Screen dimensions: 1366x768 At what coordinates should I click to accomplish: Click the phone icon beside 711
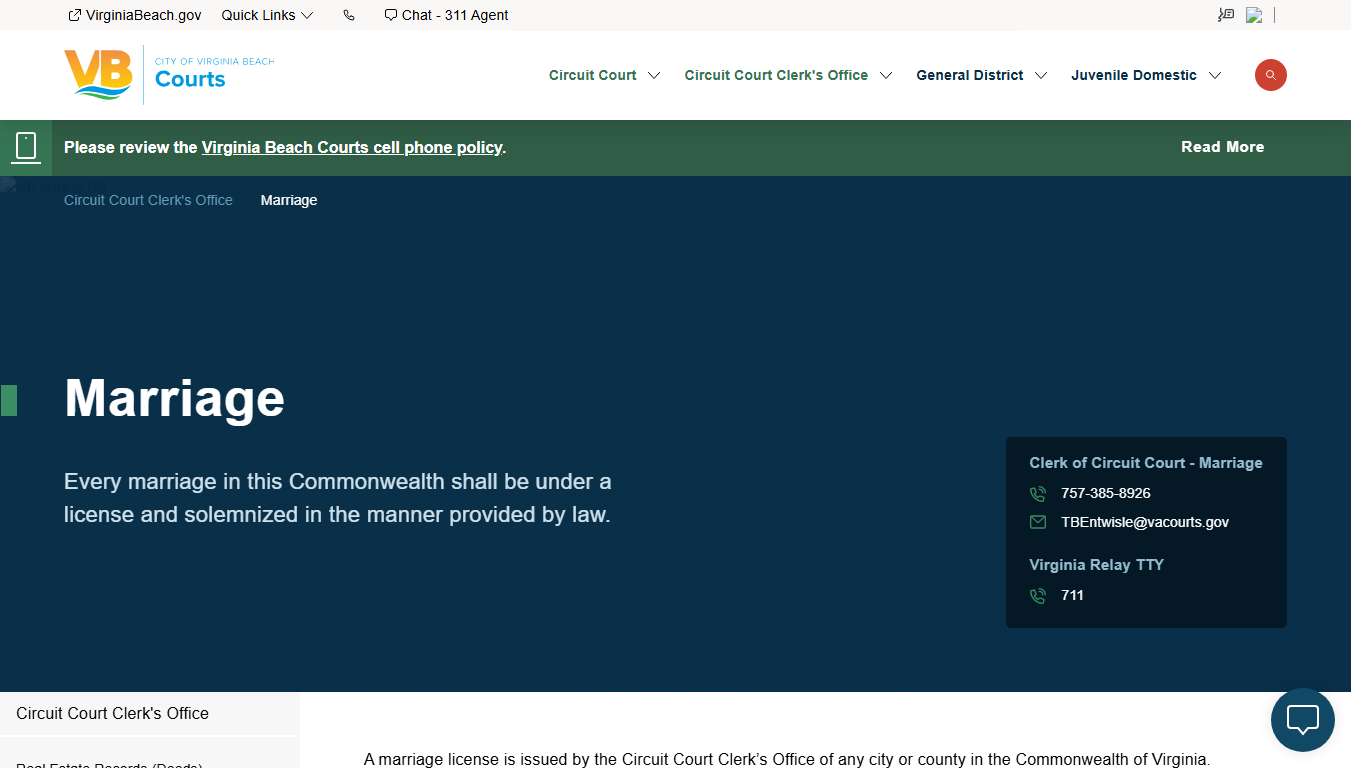tap(1038, 596)
